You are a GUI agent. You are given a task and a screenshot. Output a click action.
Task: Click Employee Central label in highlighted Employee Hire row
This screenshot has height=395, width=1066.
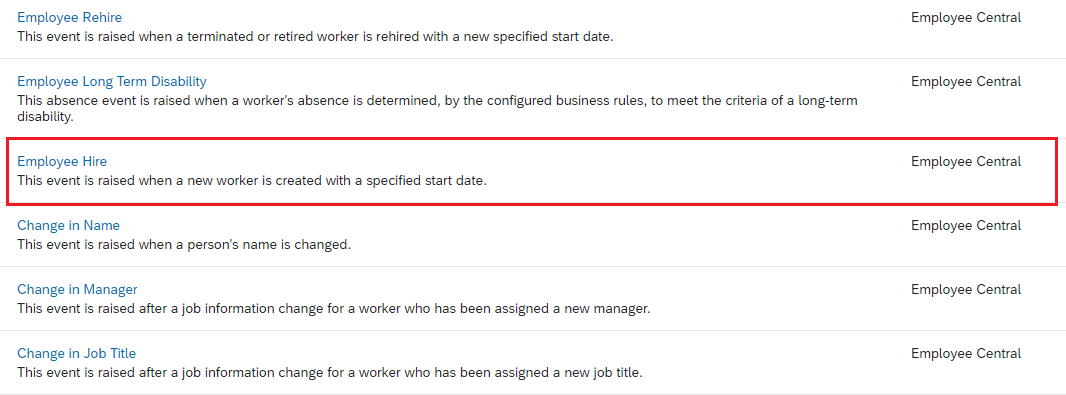point(966,161)
